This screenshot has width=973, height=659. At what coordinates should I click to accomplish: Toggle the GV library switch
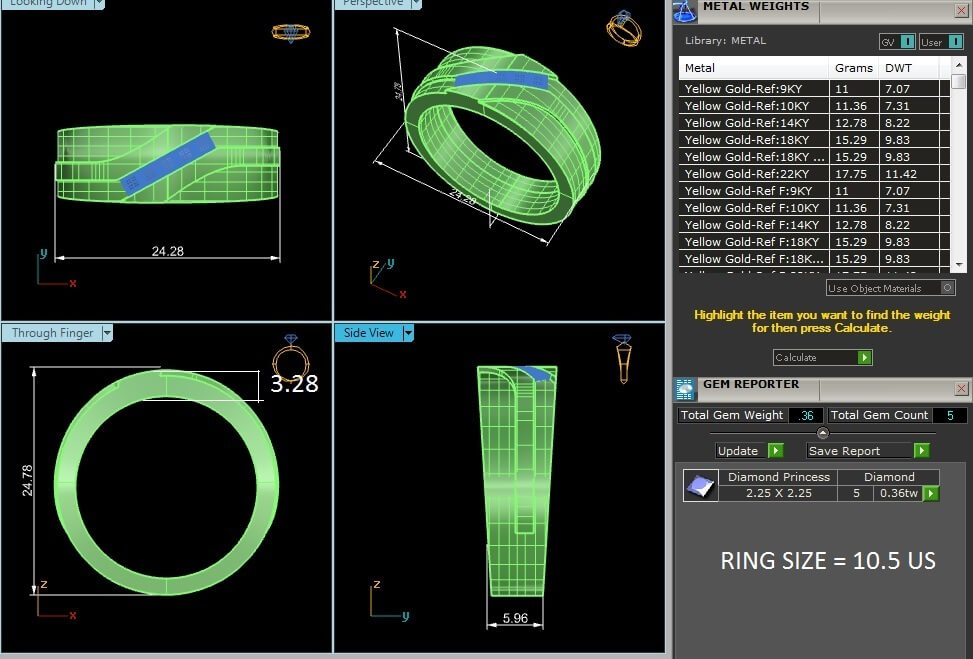(x=896, y=42)
